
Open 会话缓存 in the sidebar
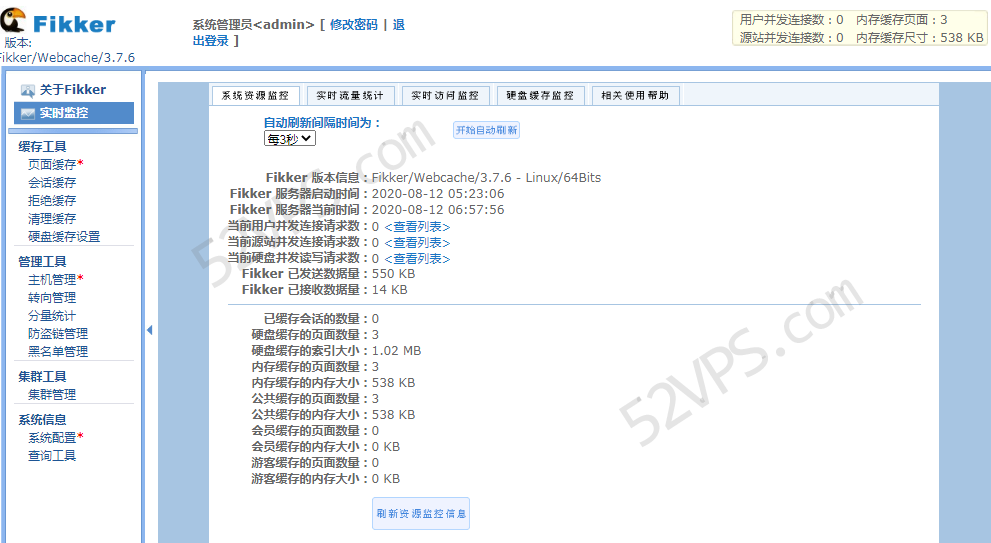(52, 183)
